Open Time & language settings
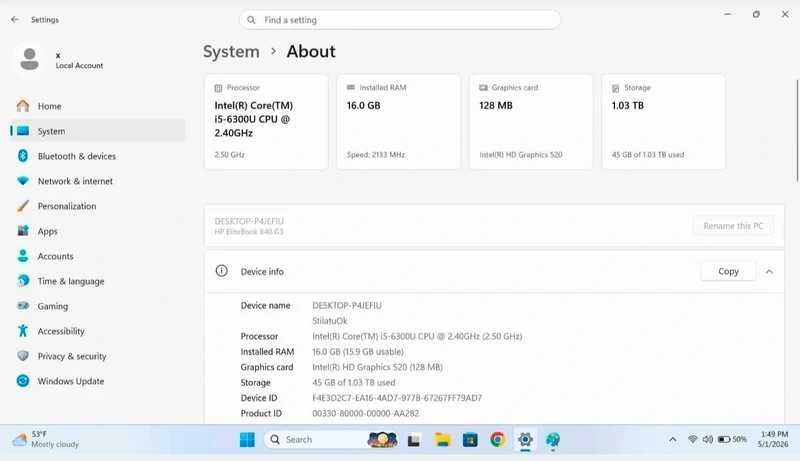The height and width of the screenshot is (461, 800). coord(97,280)
